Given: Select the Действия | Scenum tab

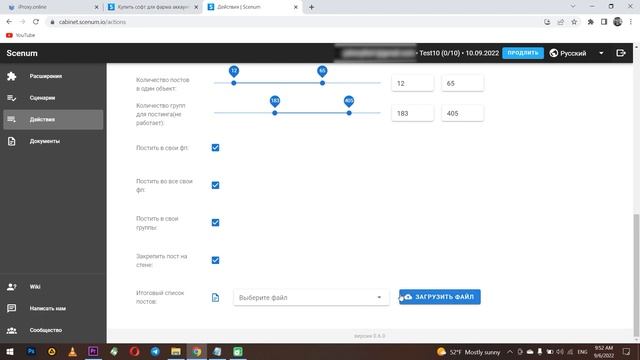Looking at the screenshot, I should (252, 7).
